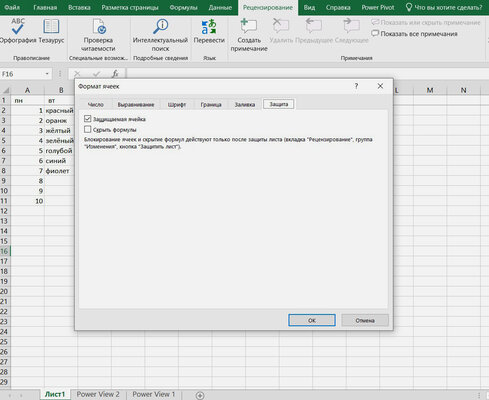The width and height of the screenshot is (489, 400).
Task: Expand the Name Box dropdown arrow
Action: coord(47,74)
